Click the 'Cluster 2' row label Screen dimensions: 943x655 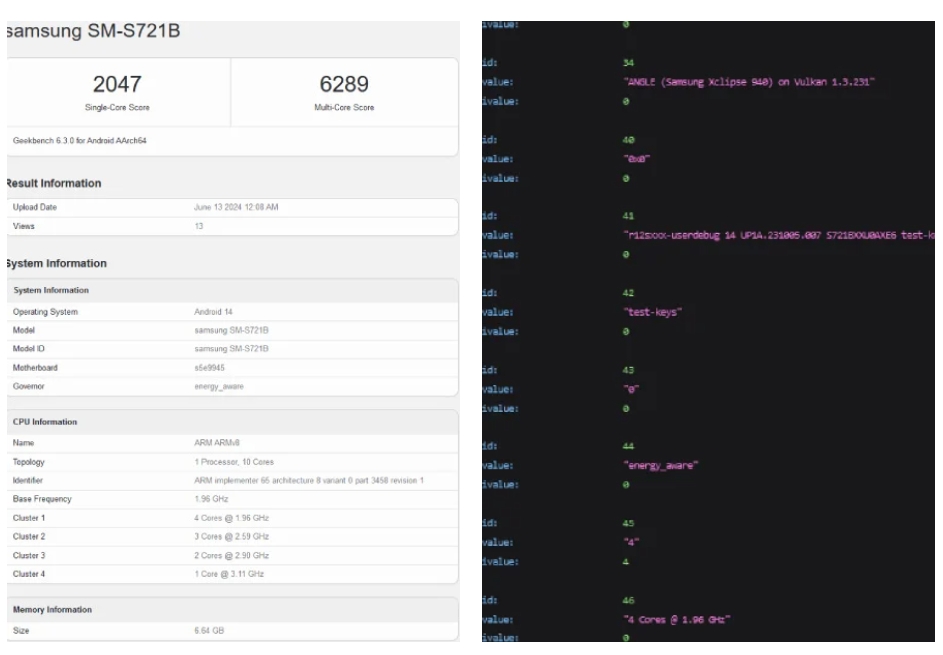(x=29, y=537)
